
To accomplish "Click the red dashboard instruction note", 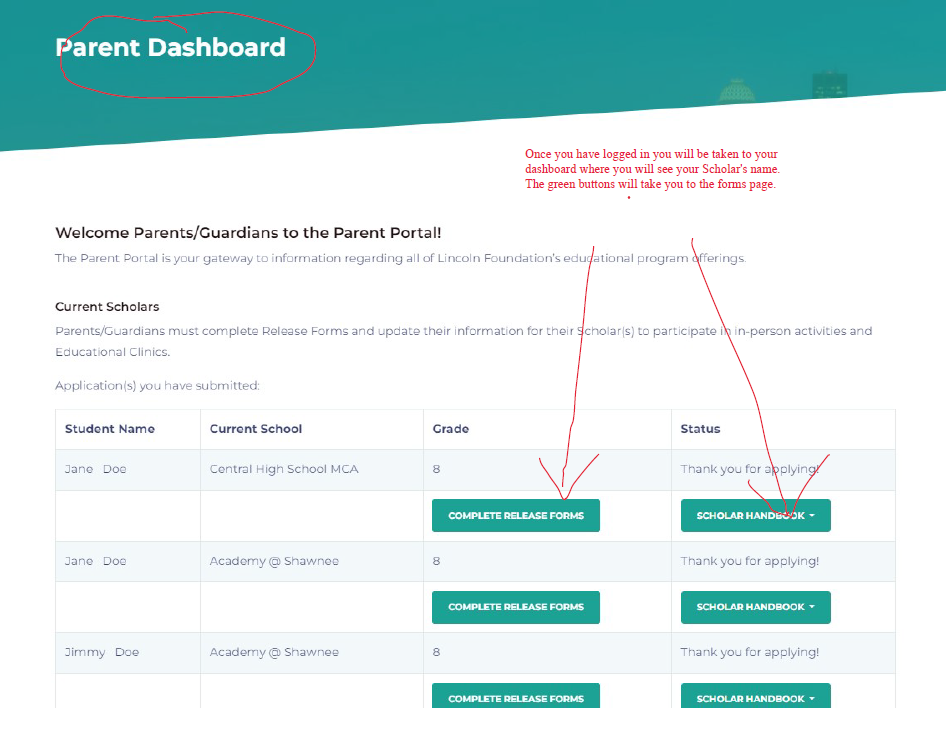I will (x=652, y=169).
